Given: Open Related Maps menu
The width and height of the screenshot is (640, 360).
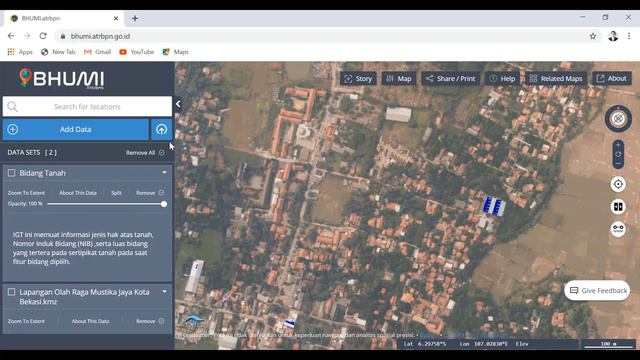Looking at the screenshot, I should (556, 79).
